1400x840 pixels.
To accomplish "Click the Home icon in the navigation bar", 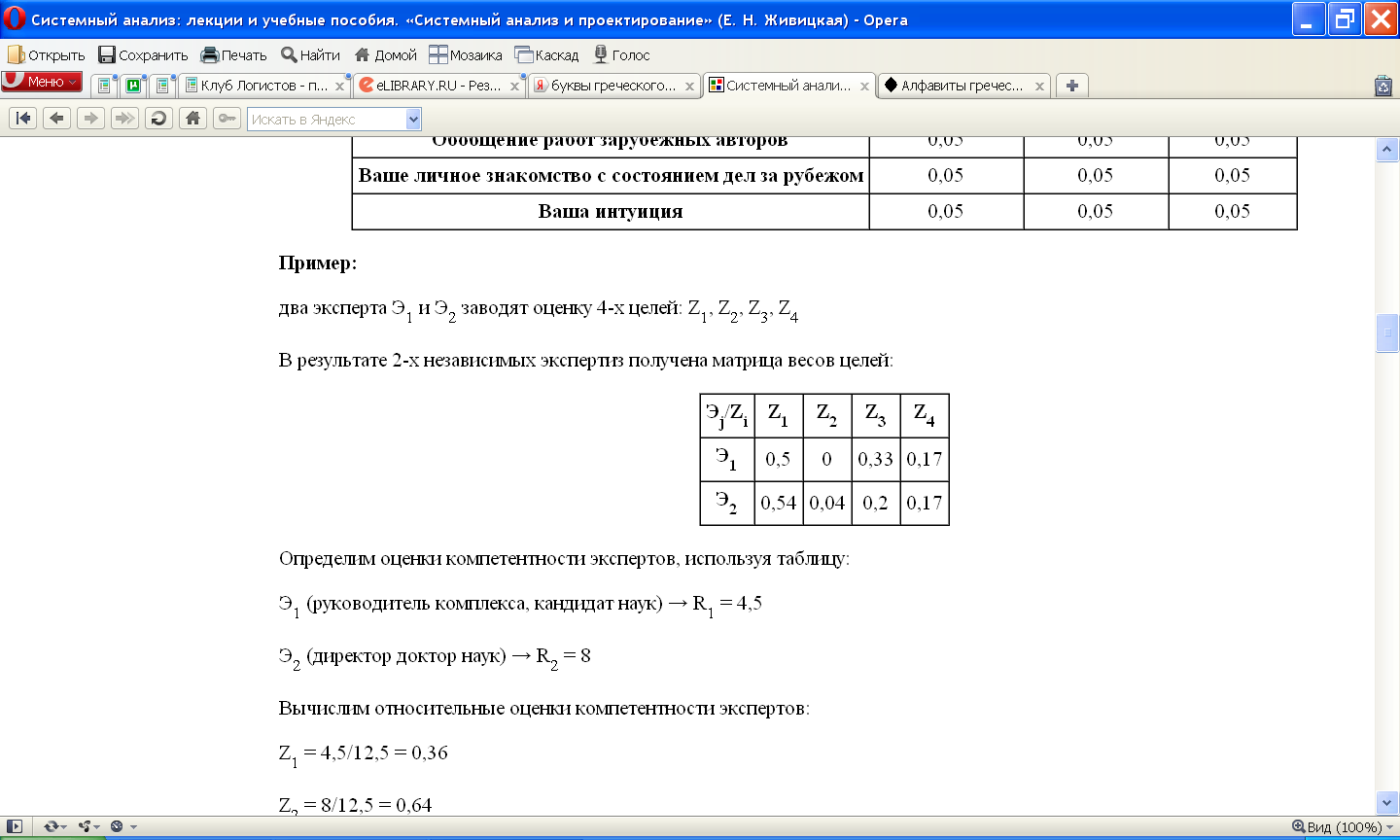I will (192, 119).
